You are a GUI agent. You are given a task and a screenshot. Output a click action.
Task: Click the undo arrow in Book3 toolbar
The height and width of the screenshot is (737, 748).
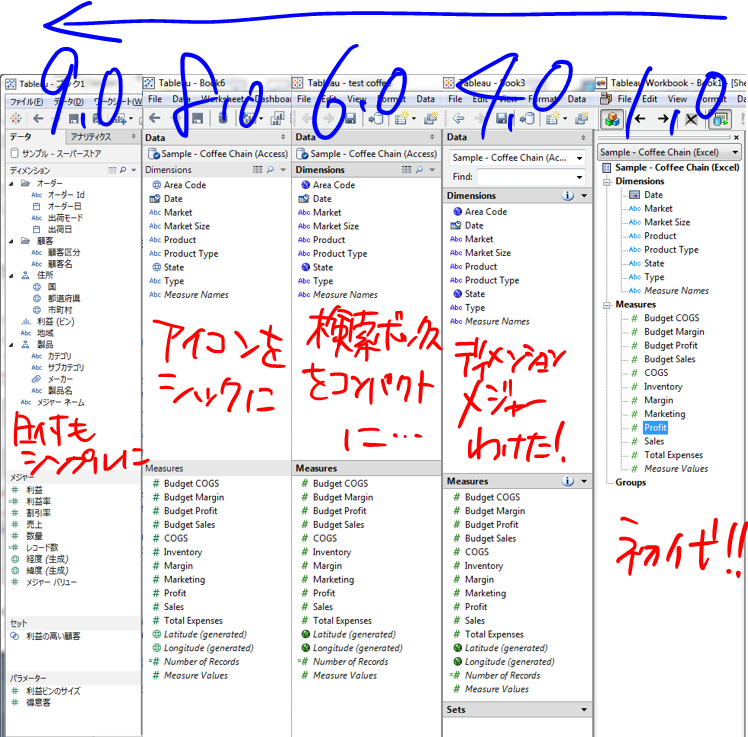tap(459, 118)
